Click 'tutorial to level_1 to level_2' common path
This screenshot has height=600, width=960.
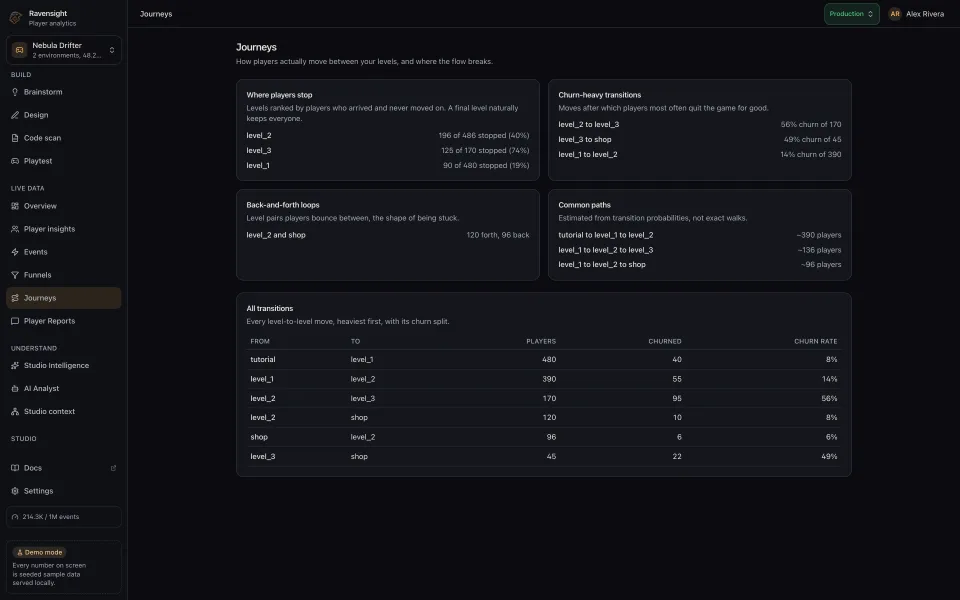tap(606, 234)
